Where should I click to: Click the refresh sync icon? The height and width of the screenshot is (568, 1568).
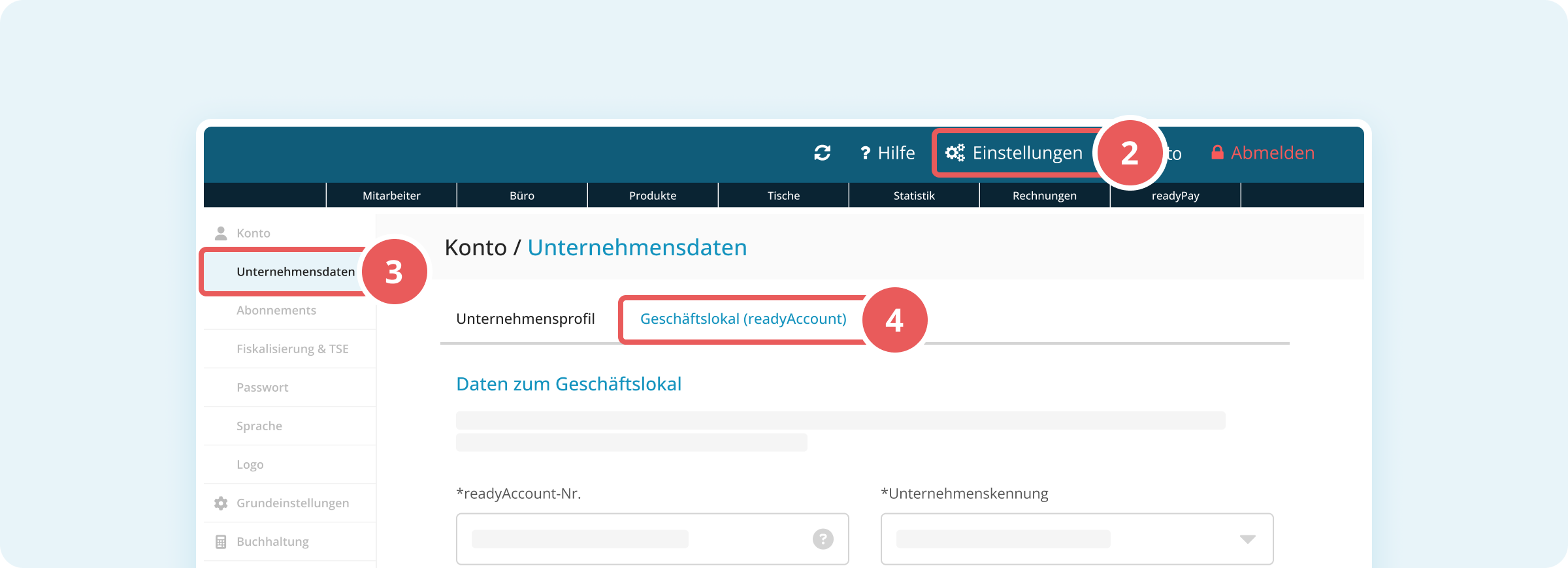tap(822, 153)
